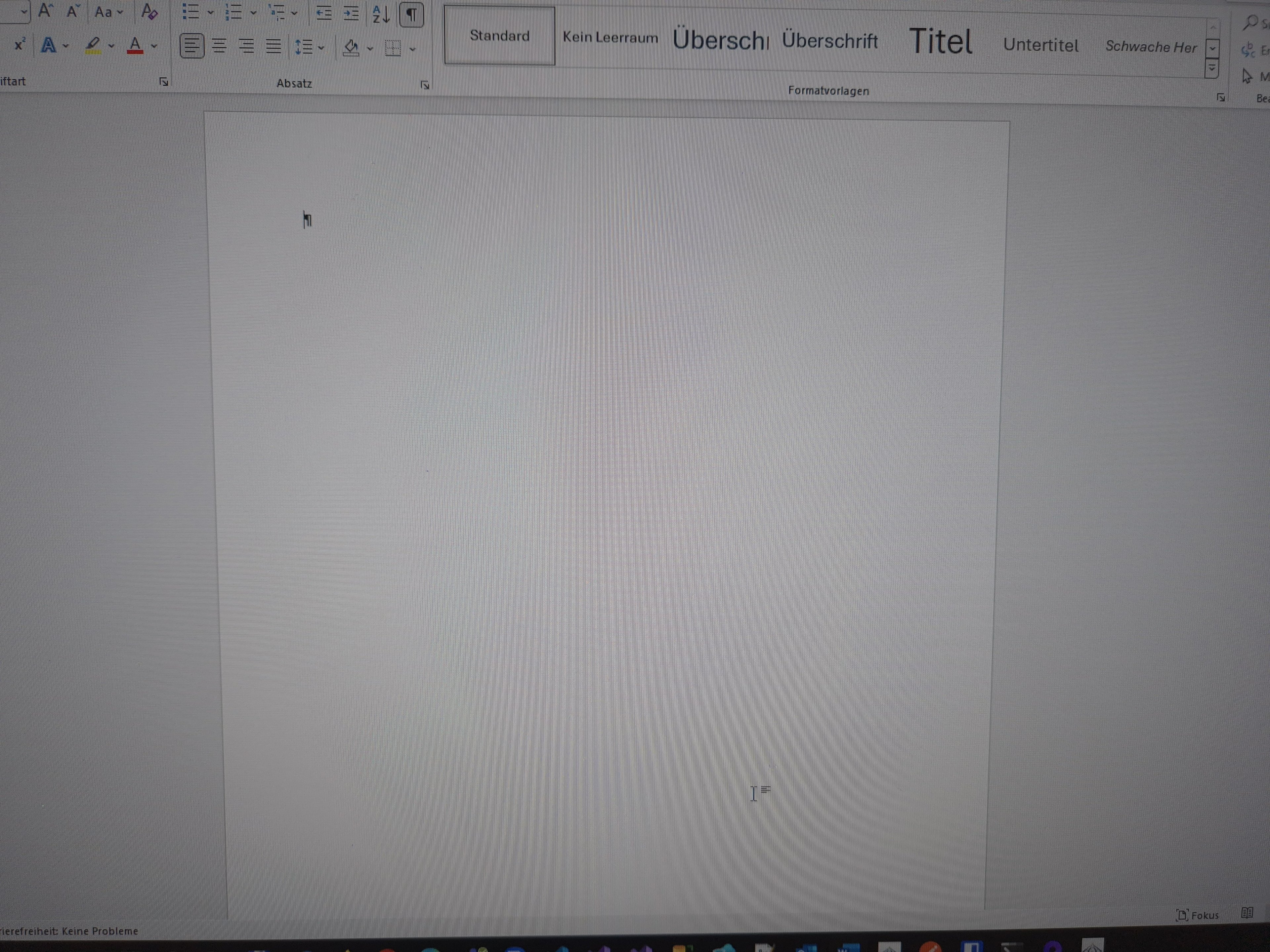Open the bullet list dropdown arrow
Screen dimensions: 1270x952
[210, 12]
